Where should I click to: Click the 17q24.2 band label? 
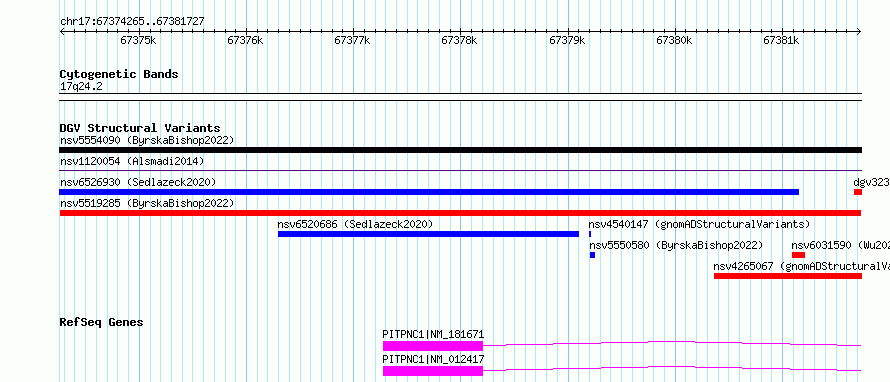coord(81,87)
